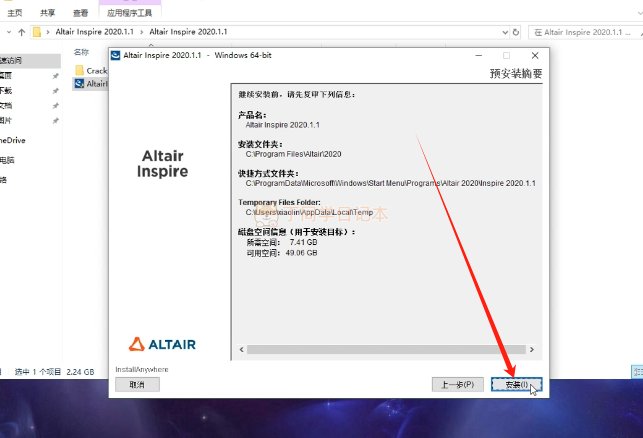643x438 pixels.
Task: Open 文档 documents in quick access
Action: pyautogui.click(x=6, y=105)
